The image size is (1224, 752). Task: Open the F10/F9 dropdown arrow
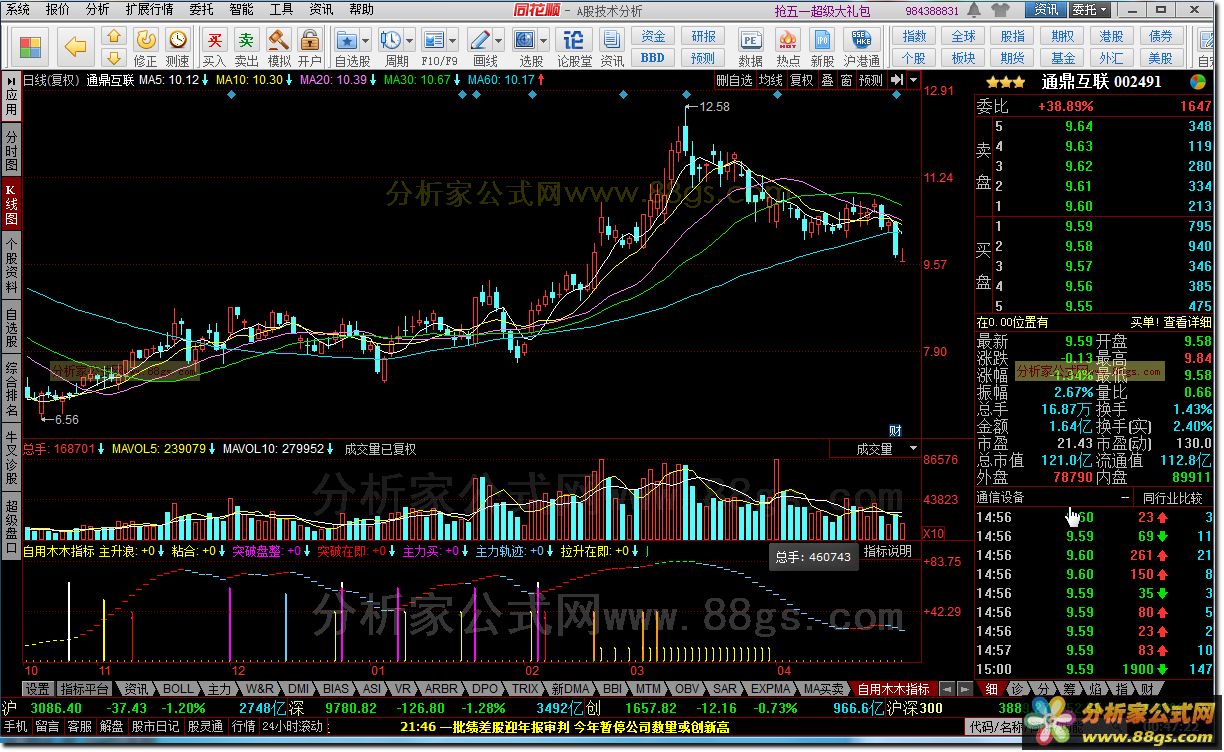(x=453, y=41)
